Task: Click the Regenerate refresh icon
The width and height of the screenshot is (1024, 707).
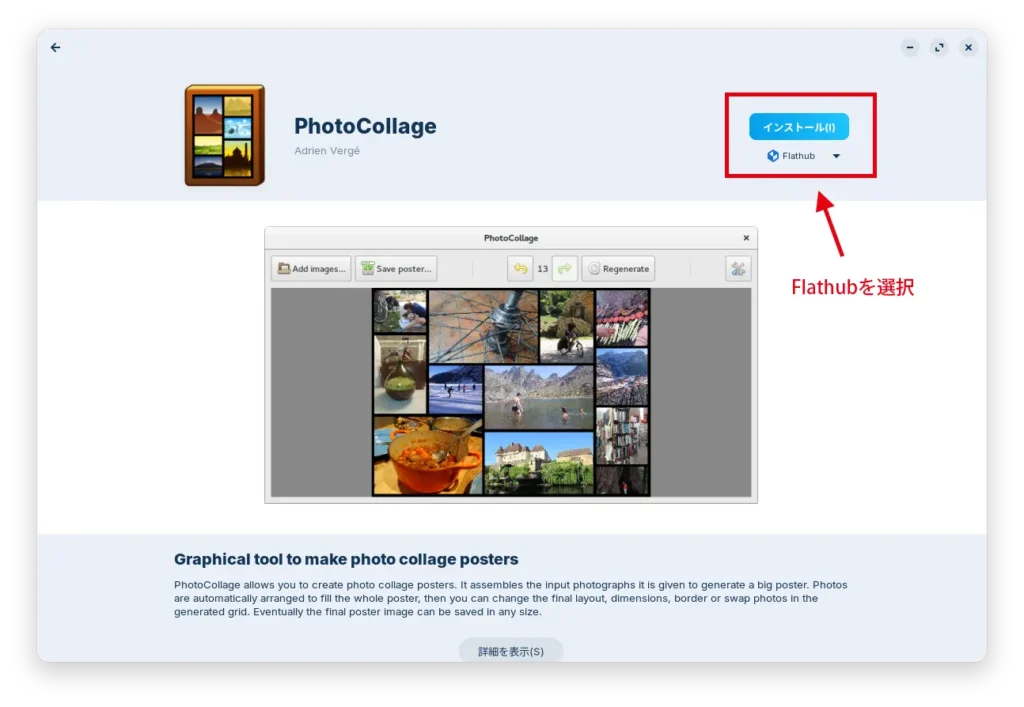Action: coord(593,268)
